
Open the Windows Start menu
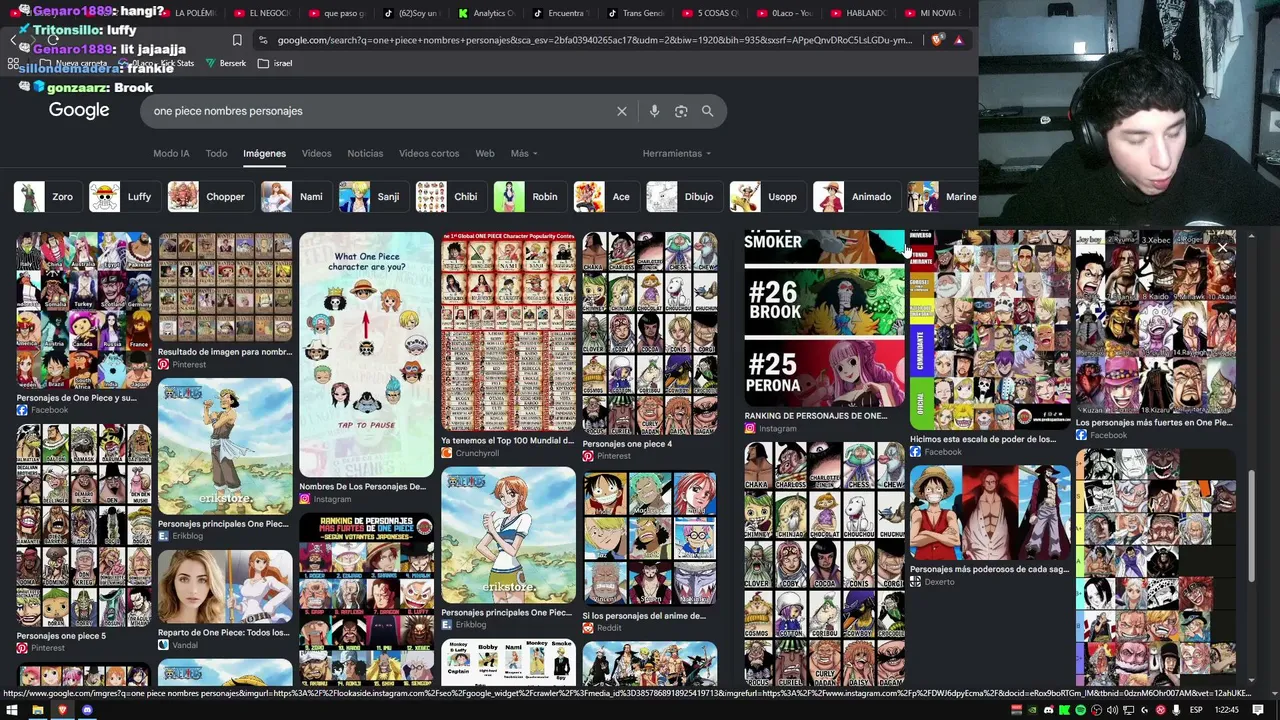click(x=12, y=710)
